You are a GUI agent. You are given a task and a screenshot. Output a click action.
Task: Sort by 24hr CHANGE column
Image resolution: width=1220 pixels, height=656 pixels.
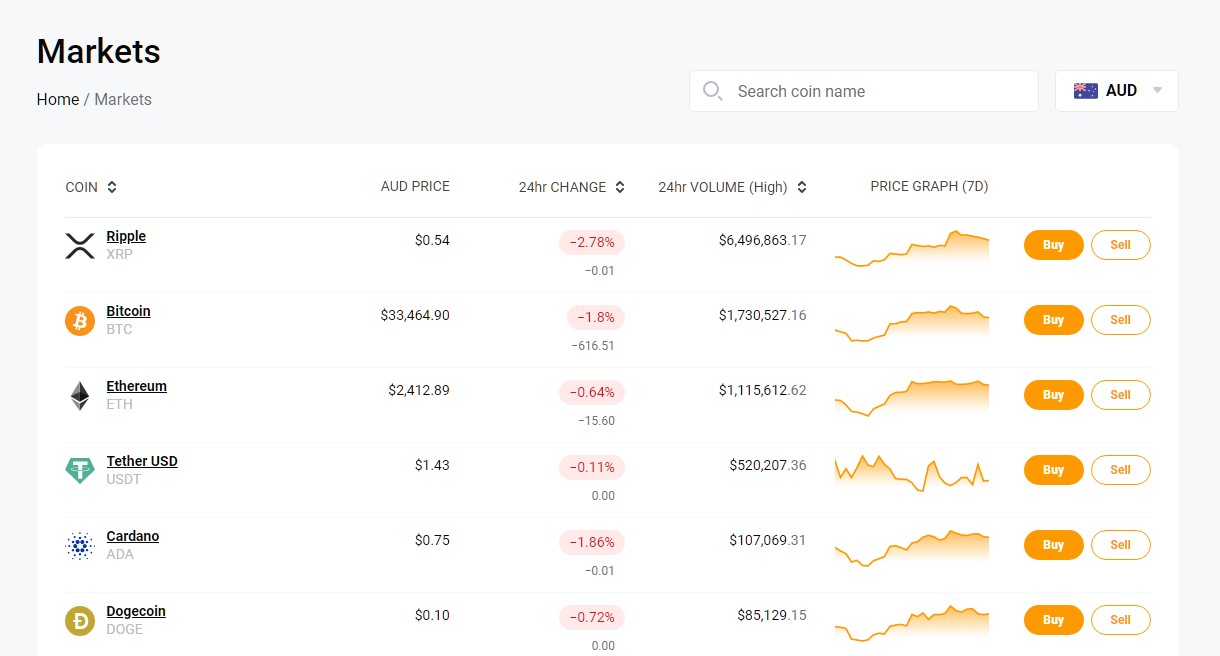[572, 187]
